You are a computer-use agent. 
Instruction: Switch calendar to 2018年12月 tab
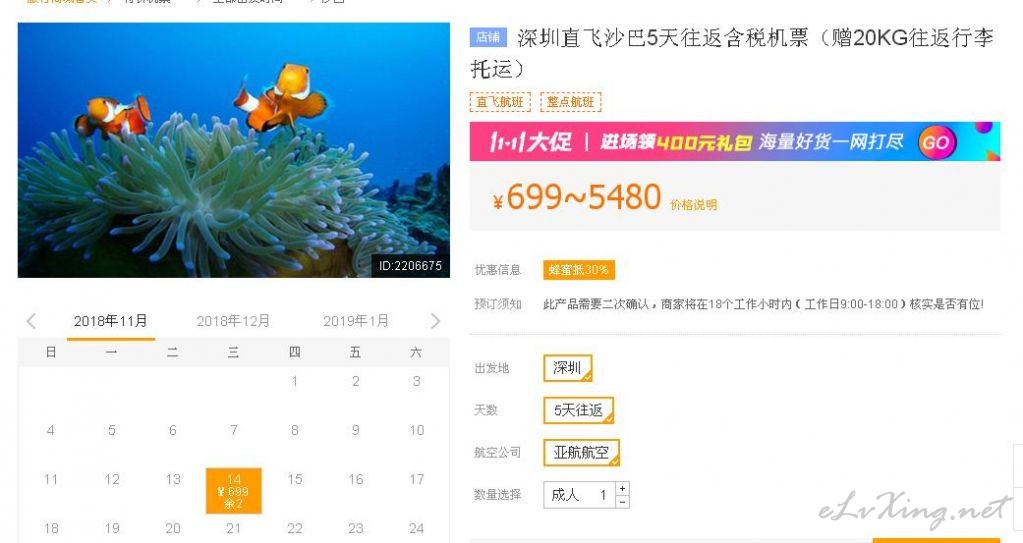pos(233,321)
